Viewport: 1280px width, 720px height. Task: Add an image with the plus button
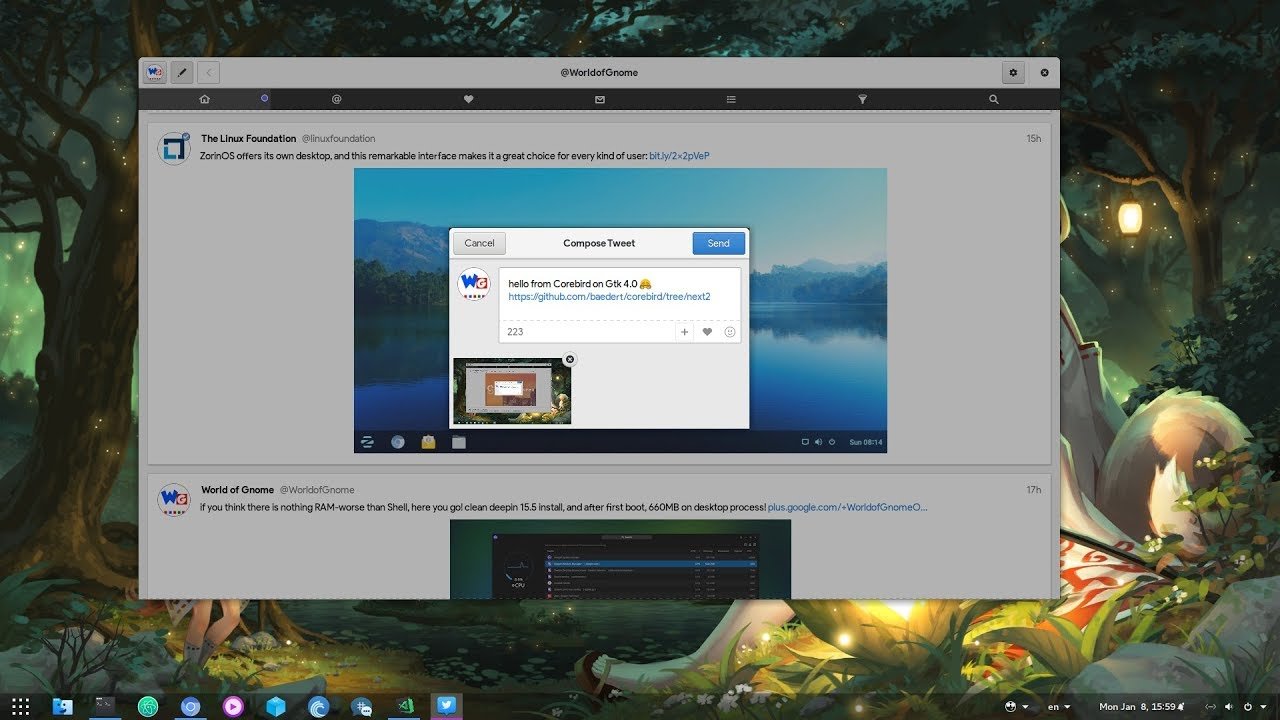tap(685, 332)
